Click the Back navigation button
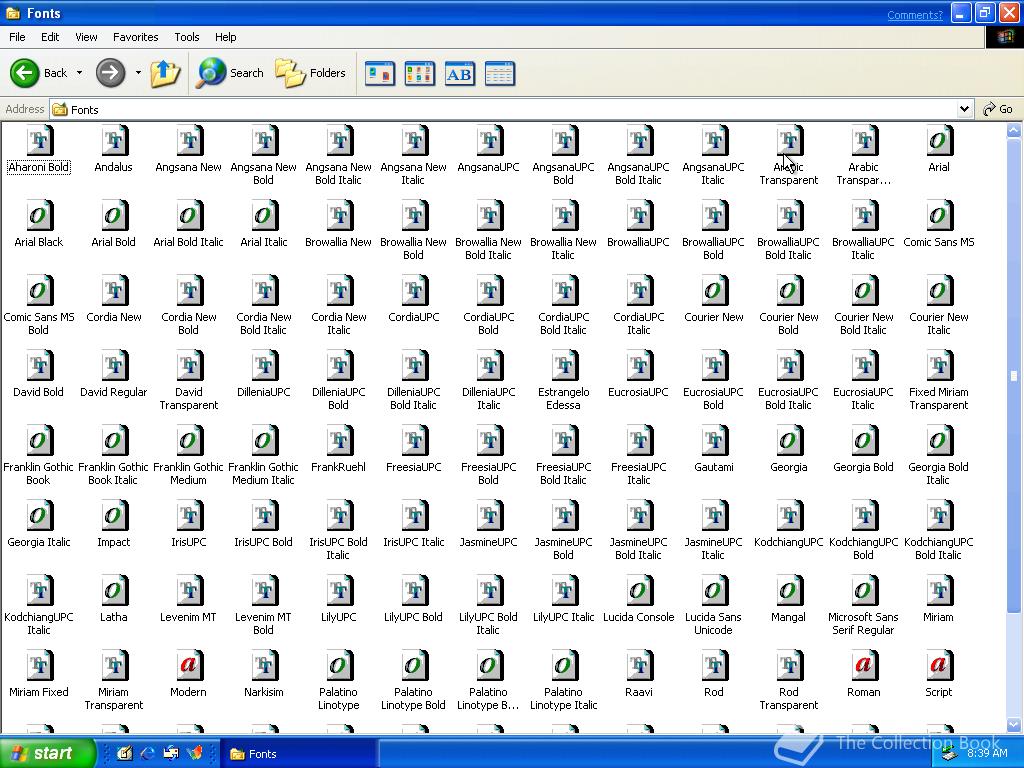 (39, 73)
